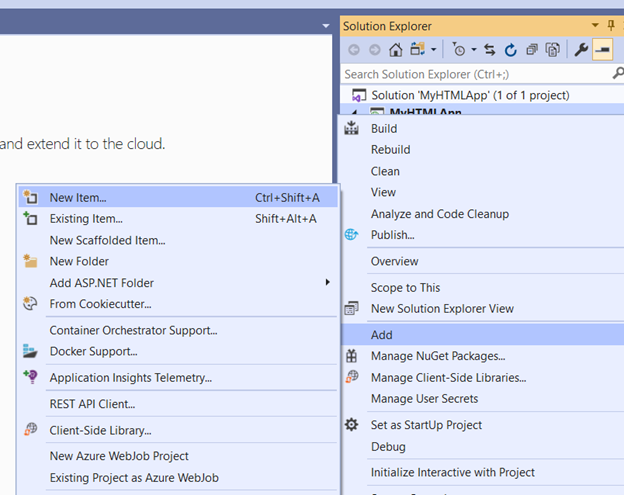Click the NuGet package icon
Viewport: 624px width, 495px height.
(351, 356)
